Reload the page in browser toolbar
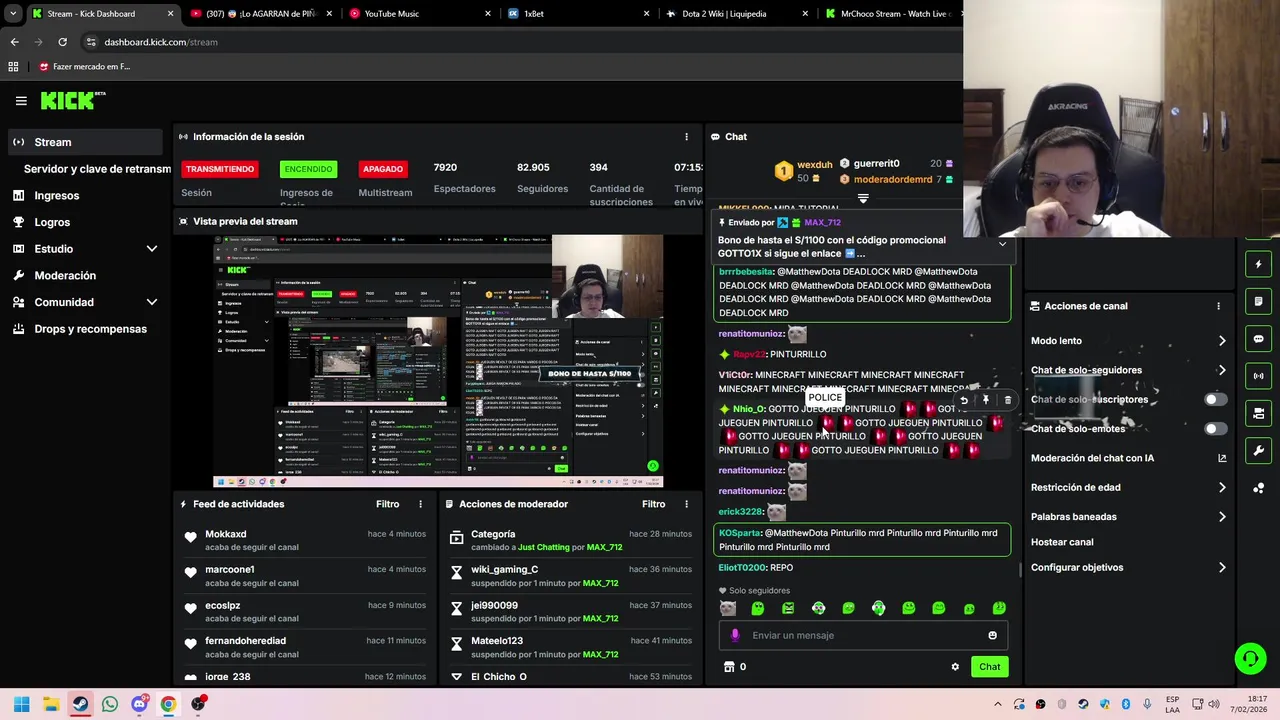 [62, 42]
